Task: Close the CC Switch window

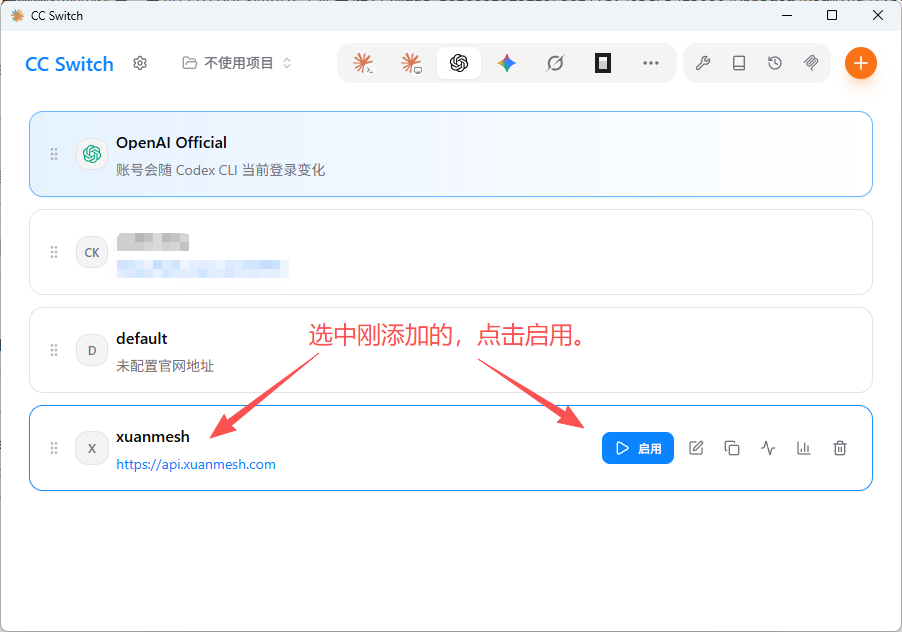Action: (x=878, y=16)
